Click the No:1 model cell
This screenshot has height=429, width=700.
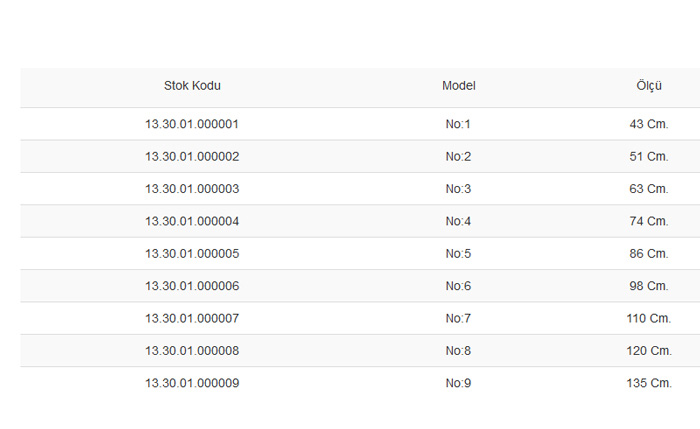(x=458, y=124)
